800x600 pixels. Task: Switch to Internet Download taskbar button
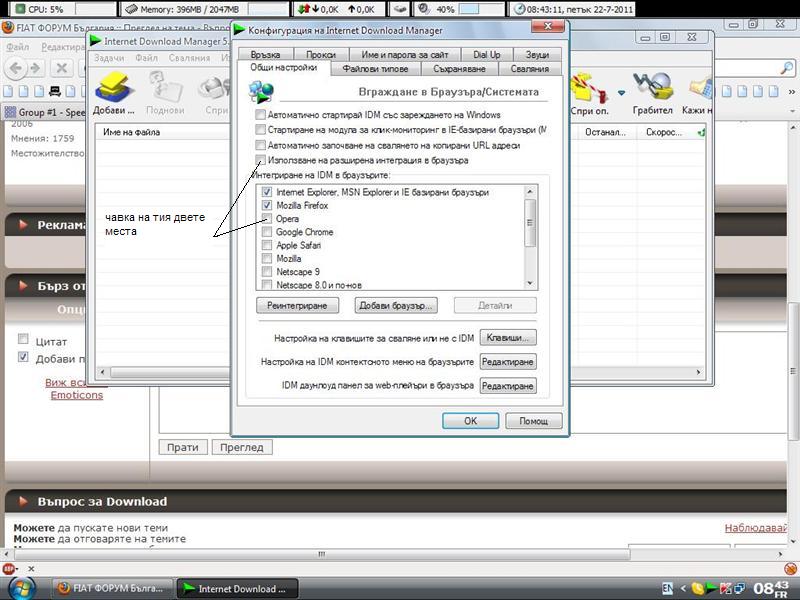click(237, 588)
